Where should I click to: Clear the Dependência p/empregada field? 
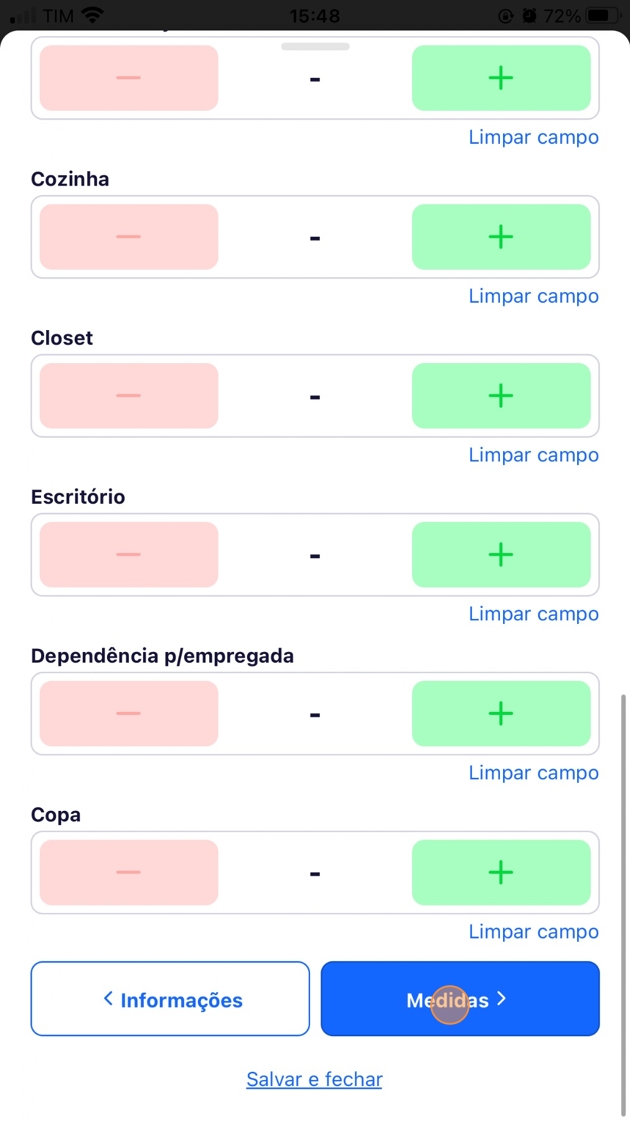(x=533, y=773)
